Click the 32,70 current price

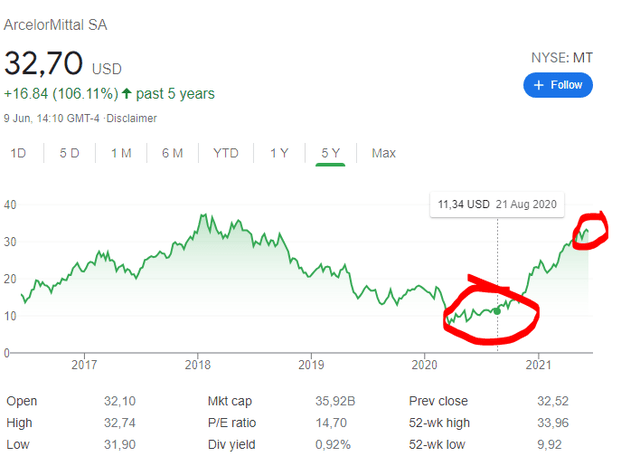click(43, 63)
